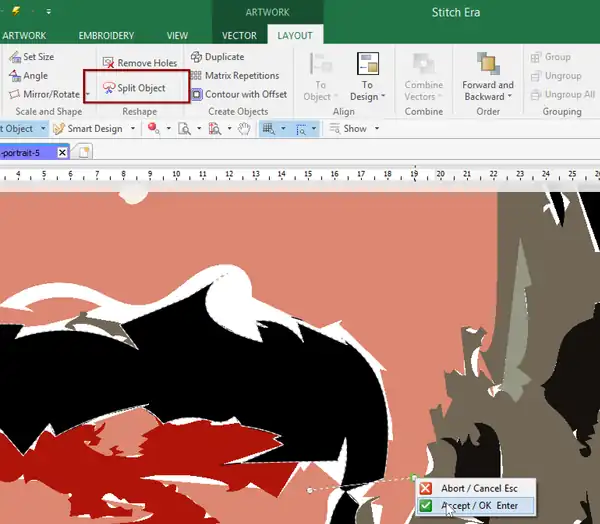Viewport: 600px width, 524px height.
Task: Click the new document tab icon
Action: coord(84,152)
